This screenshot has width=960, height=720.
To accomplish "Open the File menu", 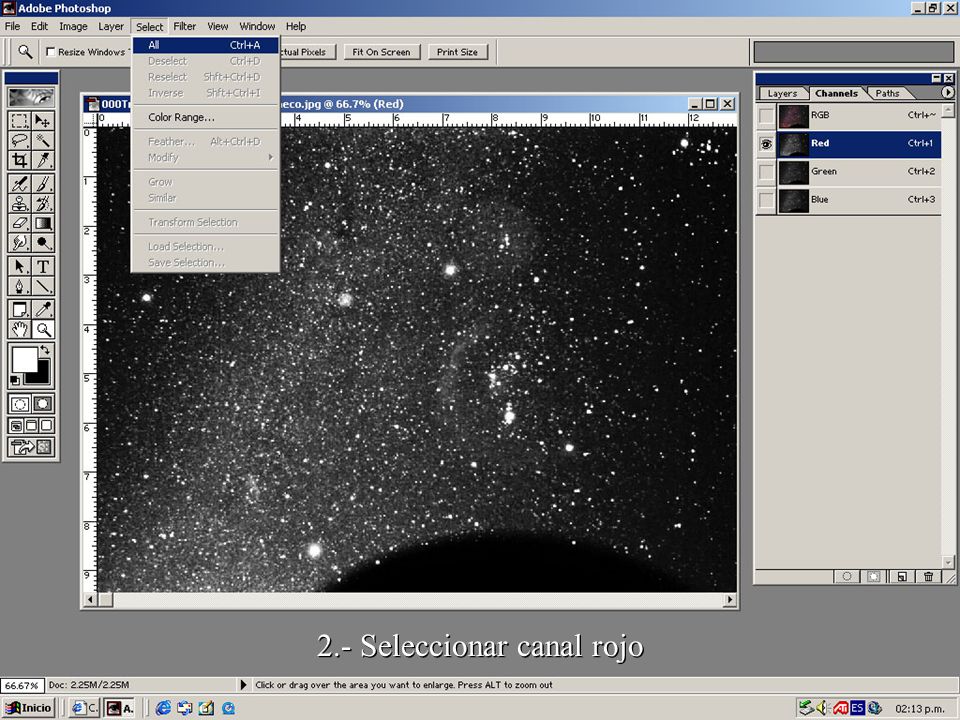I will point(12,26).
